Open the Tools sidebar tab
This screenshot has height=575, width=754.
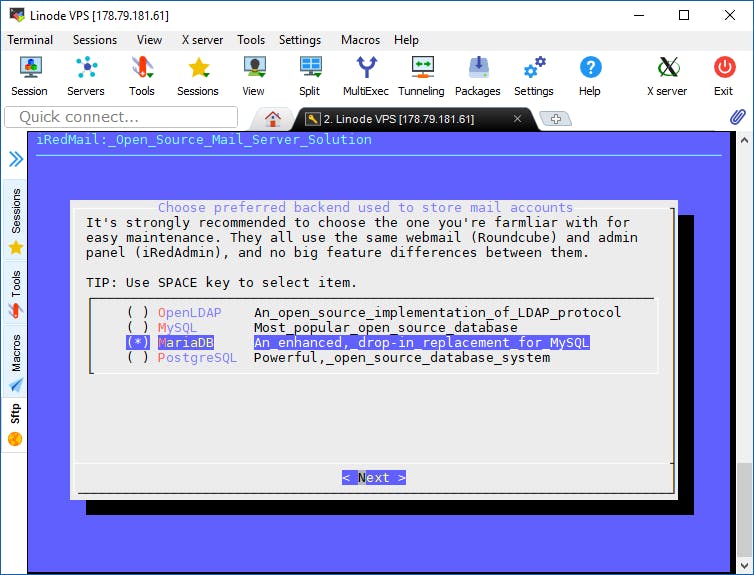[16, 293]
